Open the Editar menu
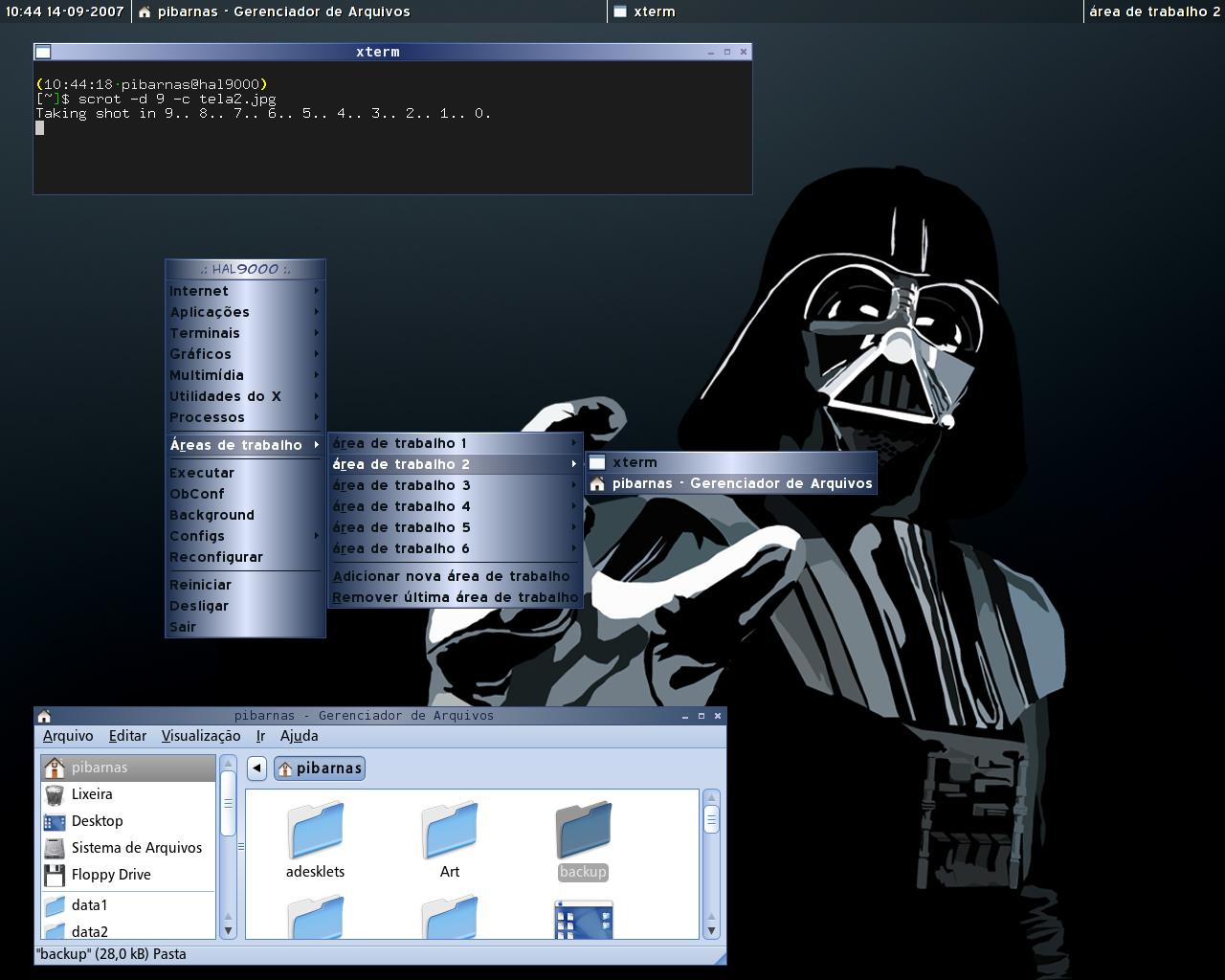 (x=127, y=736)
